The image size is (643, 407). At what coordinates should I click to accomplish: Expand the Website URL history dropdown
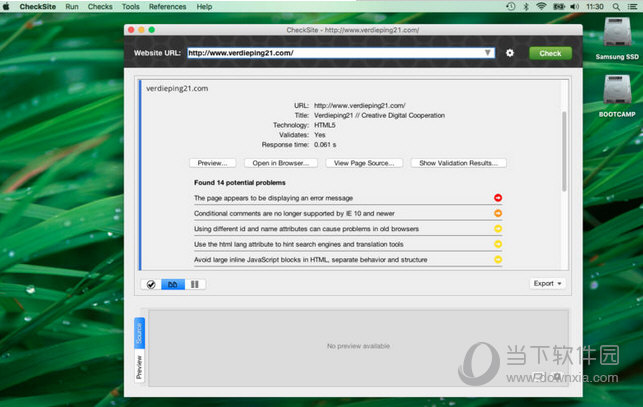[488, 53]
